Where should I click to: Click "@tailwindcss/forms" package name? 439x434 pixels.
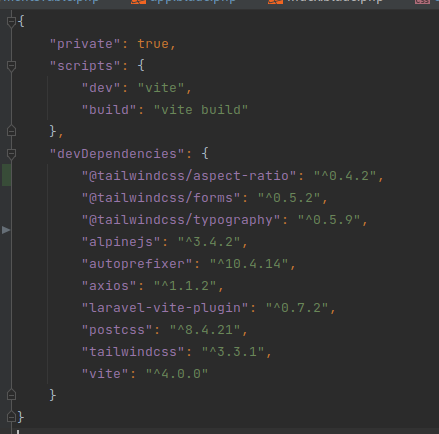pos(161,198)
